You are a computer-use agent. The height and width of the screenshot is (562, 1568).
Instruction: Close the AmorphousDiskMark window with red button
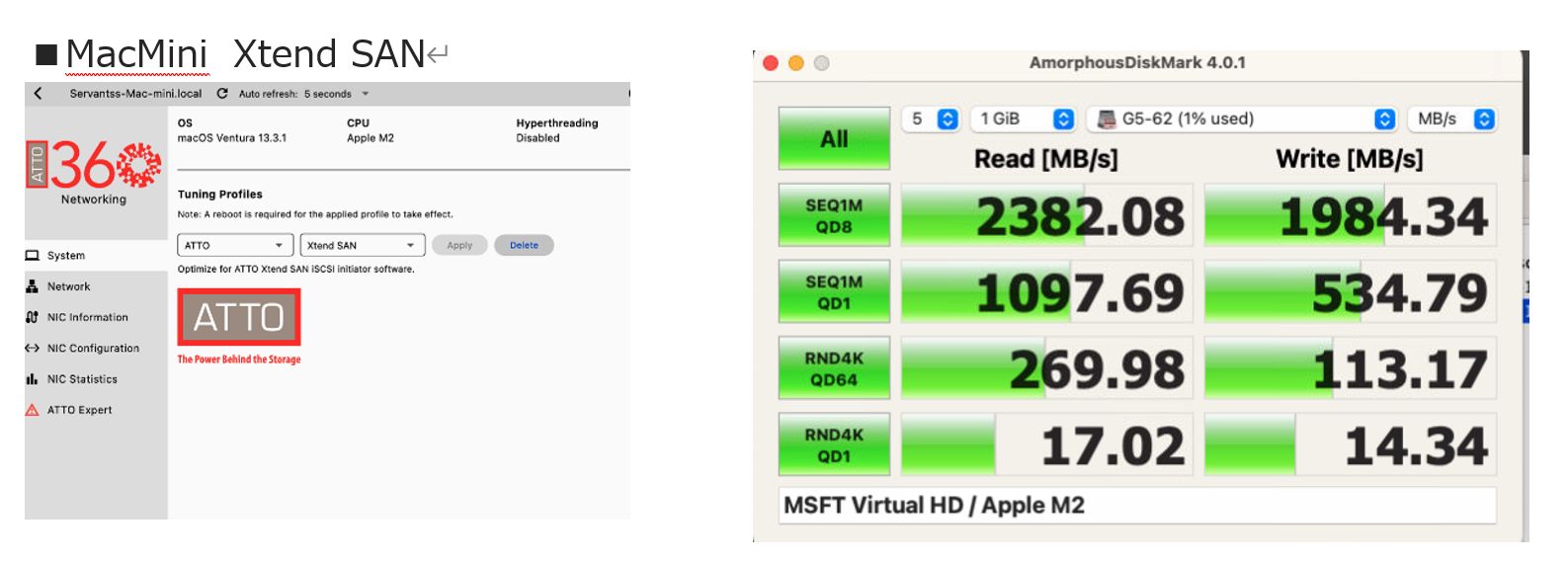[x=771, y=63]
